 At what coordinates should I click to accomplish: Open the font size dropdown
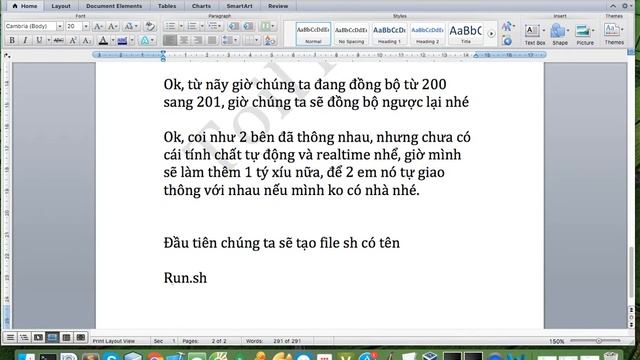(x=86, y=26)
